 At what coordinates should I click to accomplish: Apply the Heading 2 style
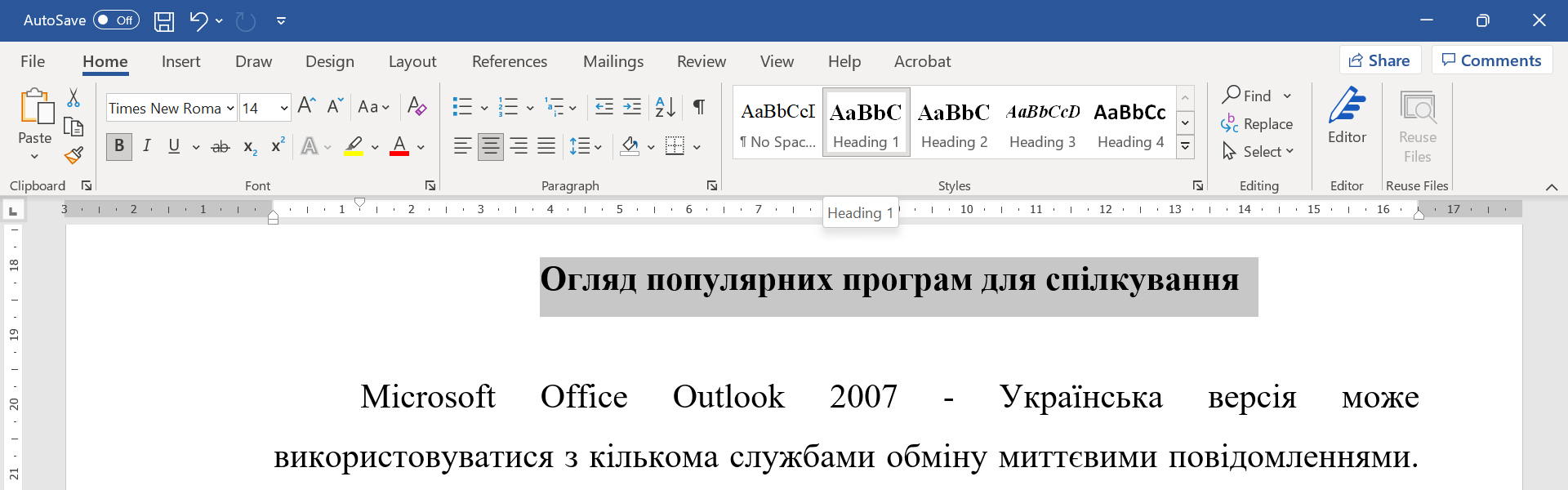[x=954, y=123]
